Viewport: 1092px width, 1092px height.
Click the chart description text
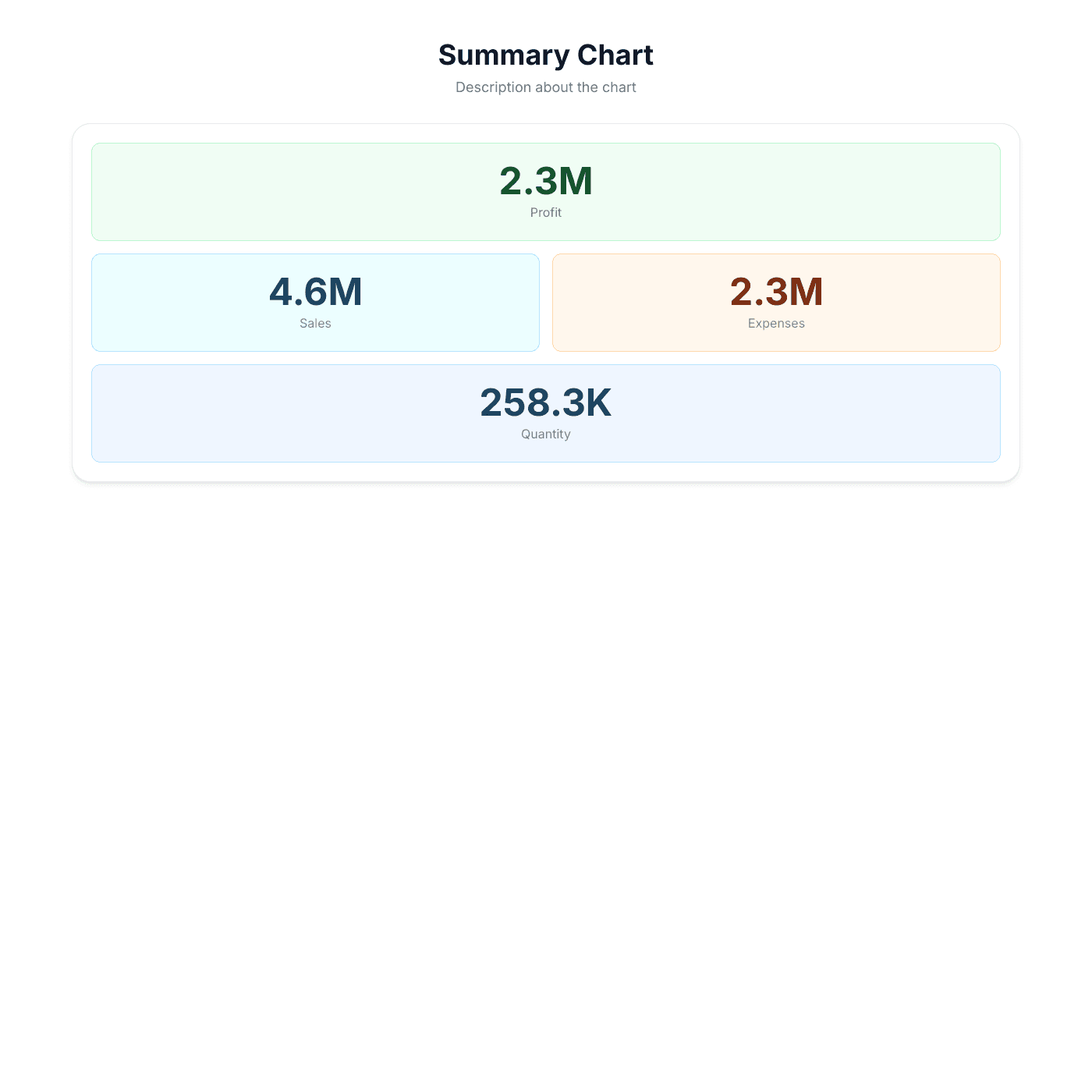(546, 87)
